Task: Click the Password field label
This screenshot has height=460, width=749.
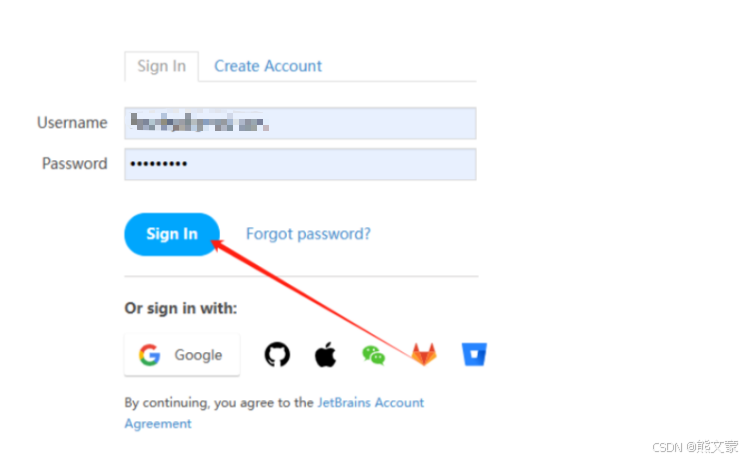Action: 75,164
